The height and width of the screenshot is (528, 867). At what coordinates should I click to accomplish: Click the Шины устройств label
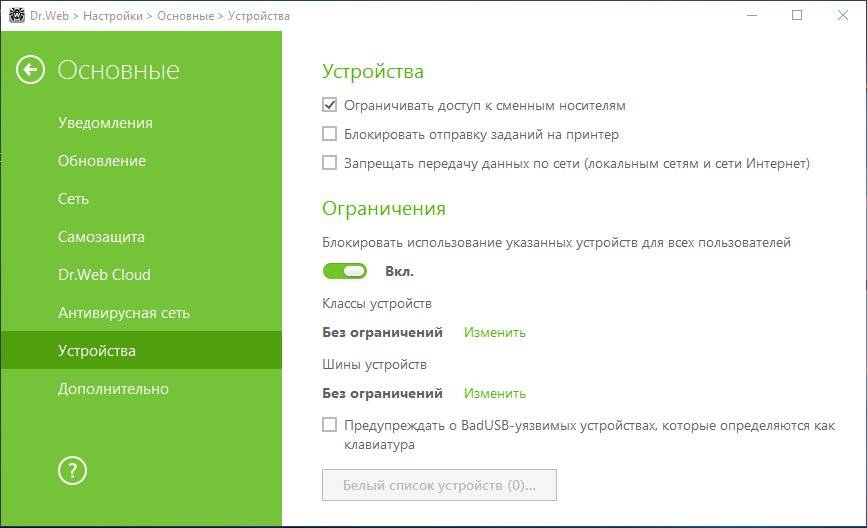pyautogui.click(x=374, y=364)
